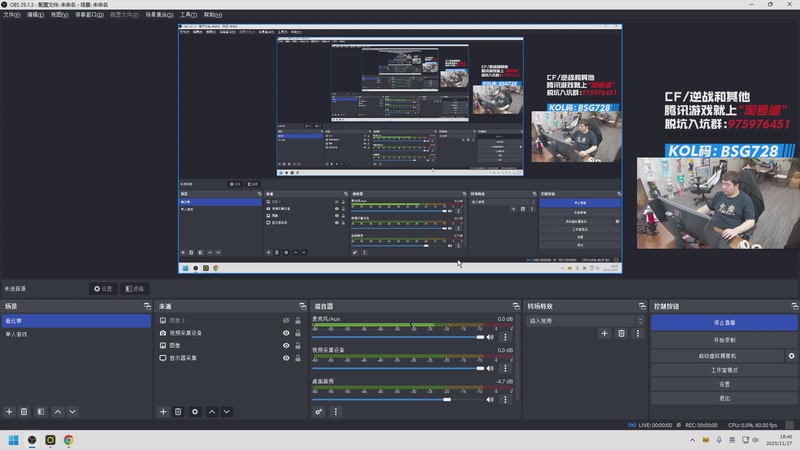Delete the selected scene using the trash icon
Image resolution: width=800 pixels, height=450 pixels.
[x=24, y=412]
